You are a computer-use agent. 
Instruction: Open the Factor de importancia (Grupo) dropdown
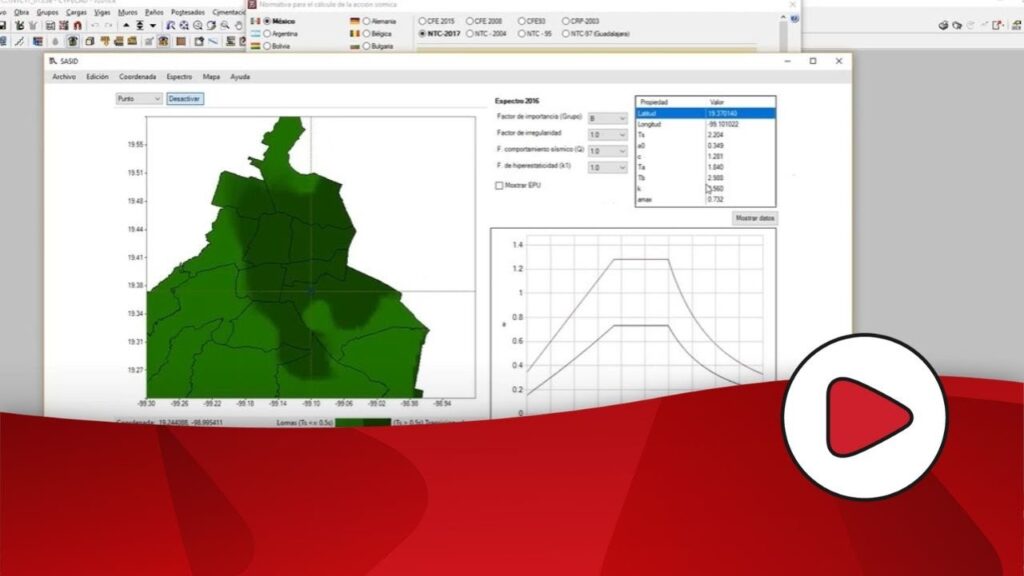tap(608, 118)
